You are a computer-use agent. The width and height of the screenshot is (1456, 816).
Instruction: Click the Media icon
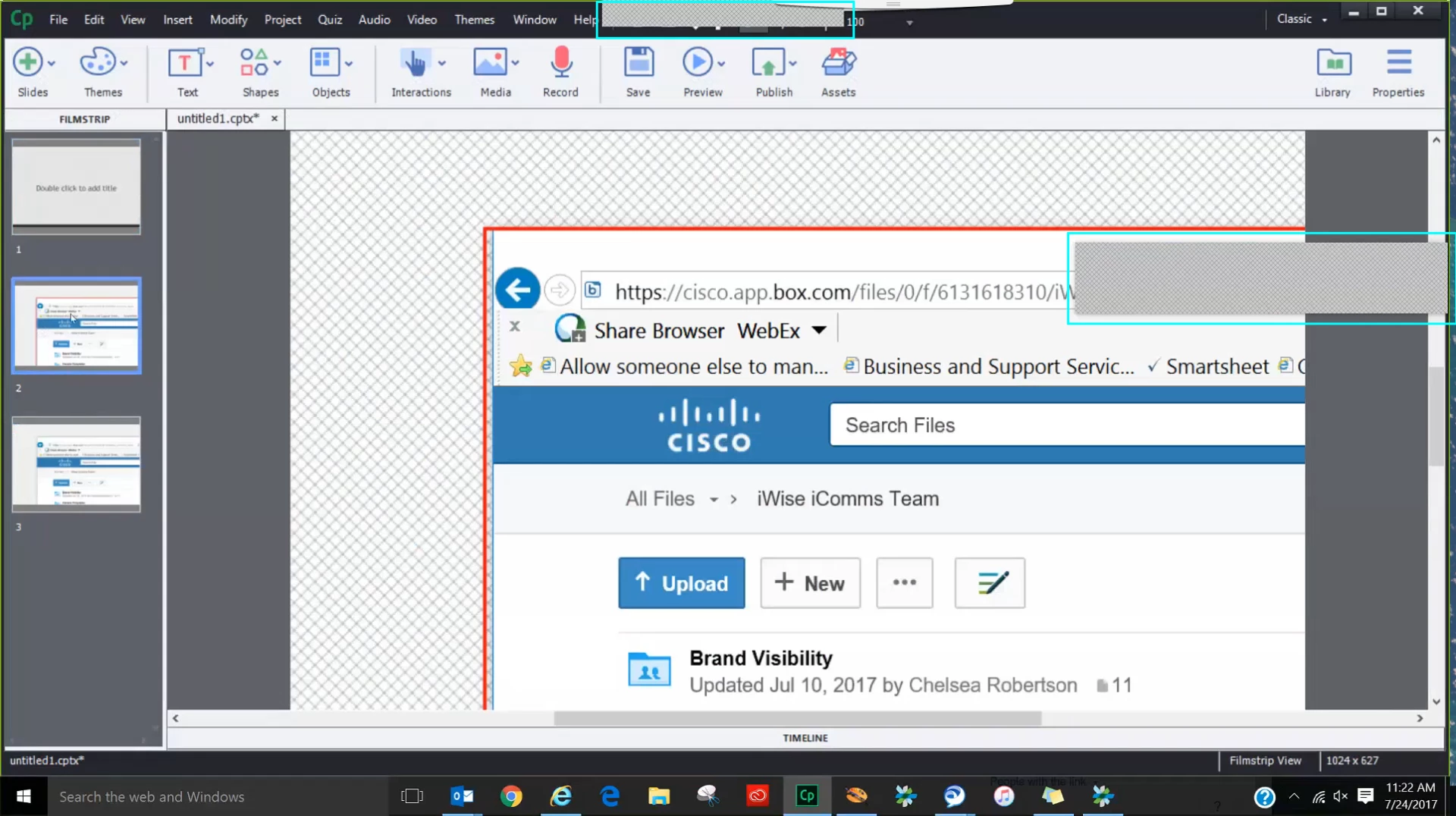pos(490,62)
